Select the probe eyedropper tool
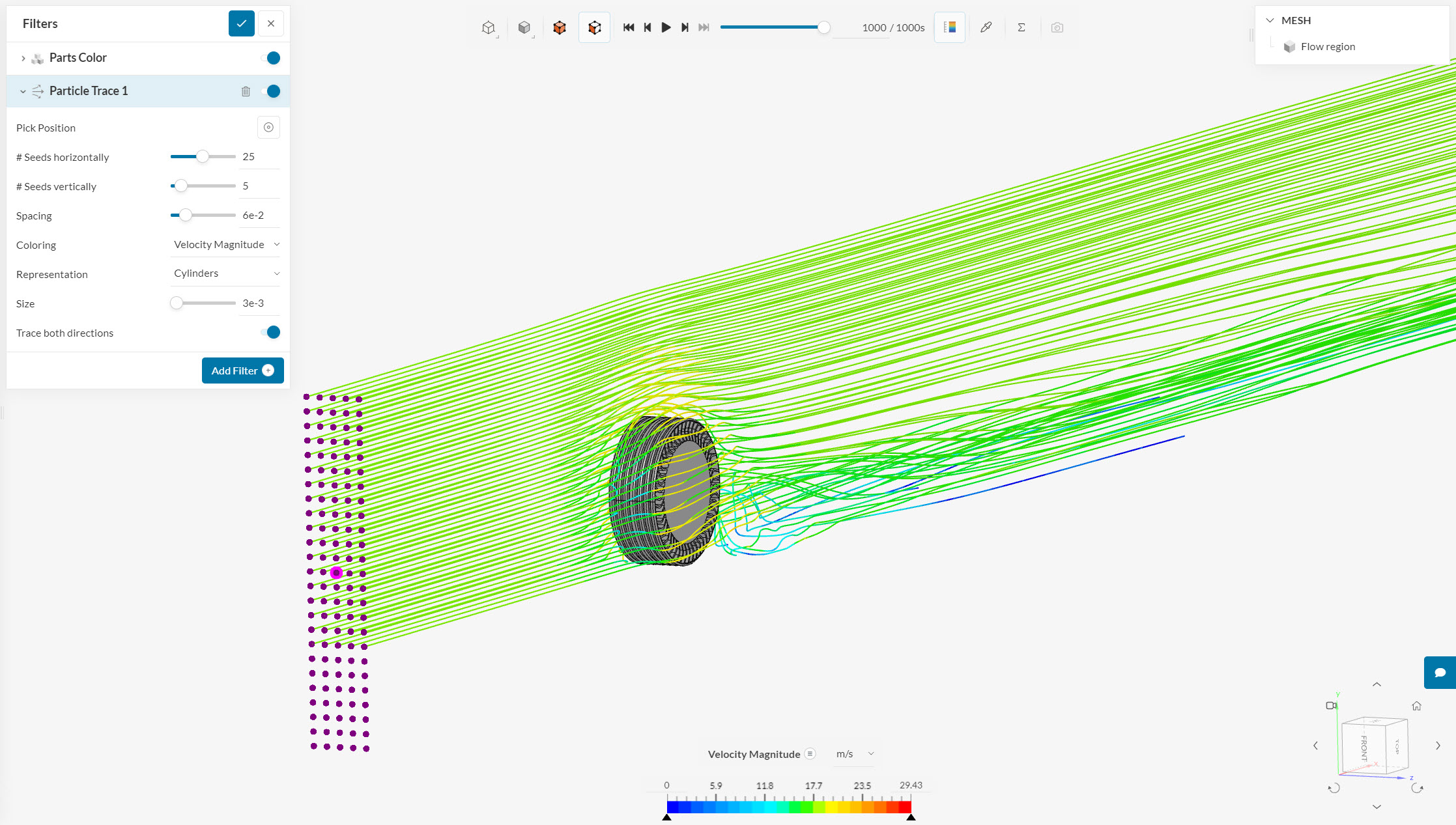Viewport: 1456px width, 825px height. [x=986, y=27]
